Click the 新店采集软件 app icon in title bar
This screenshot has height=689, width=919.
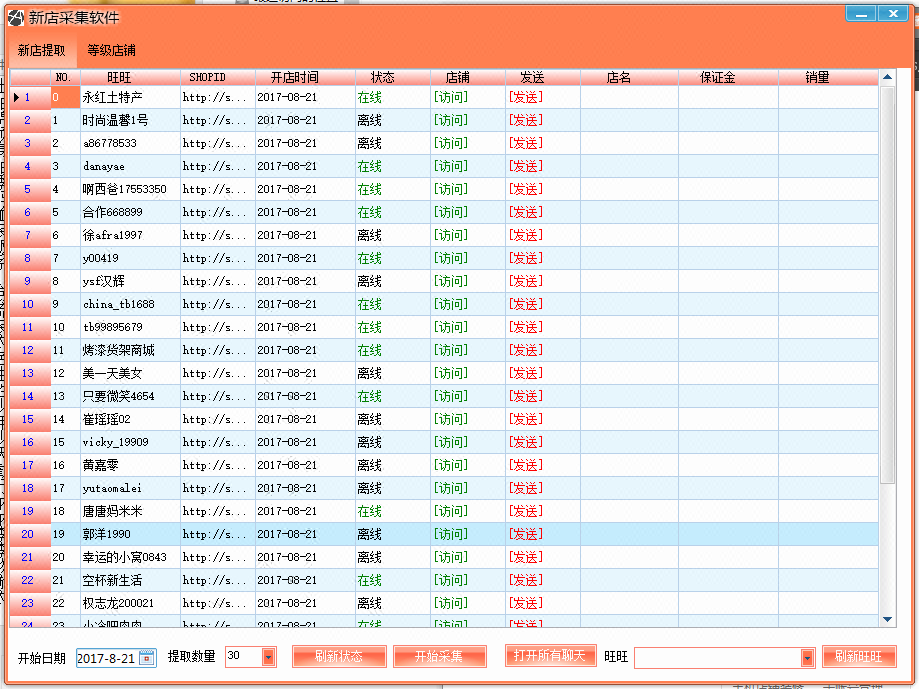pyautogui.click(x=14, y=13)
